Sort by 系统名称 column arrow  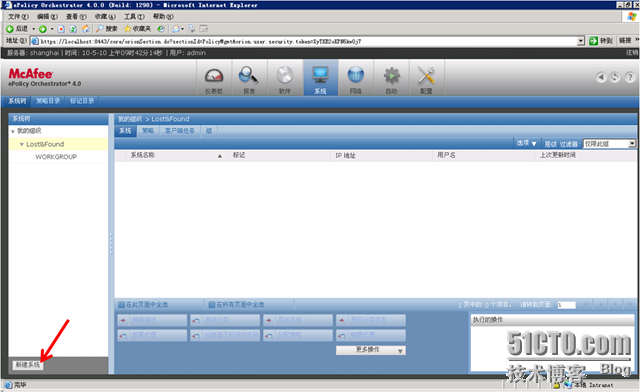tap(220, 156)
